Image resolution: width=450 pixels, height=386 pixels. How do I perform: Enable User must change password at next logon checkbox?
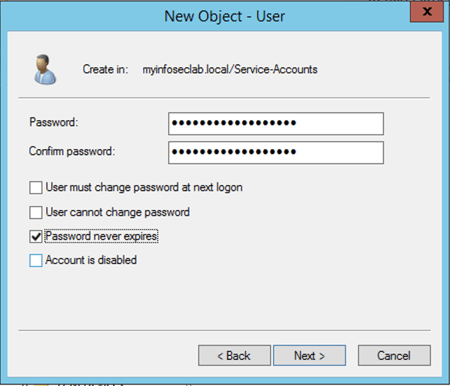(36, 188)
